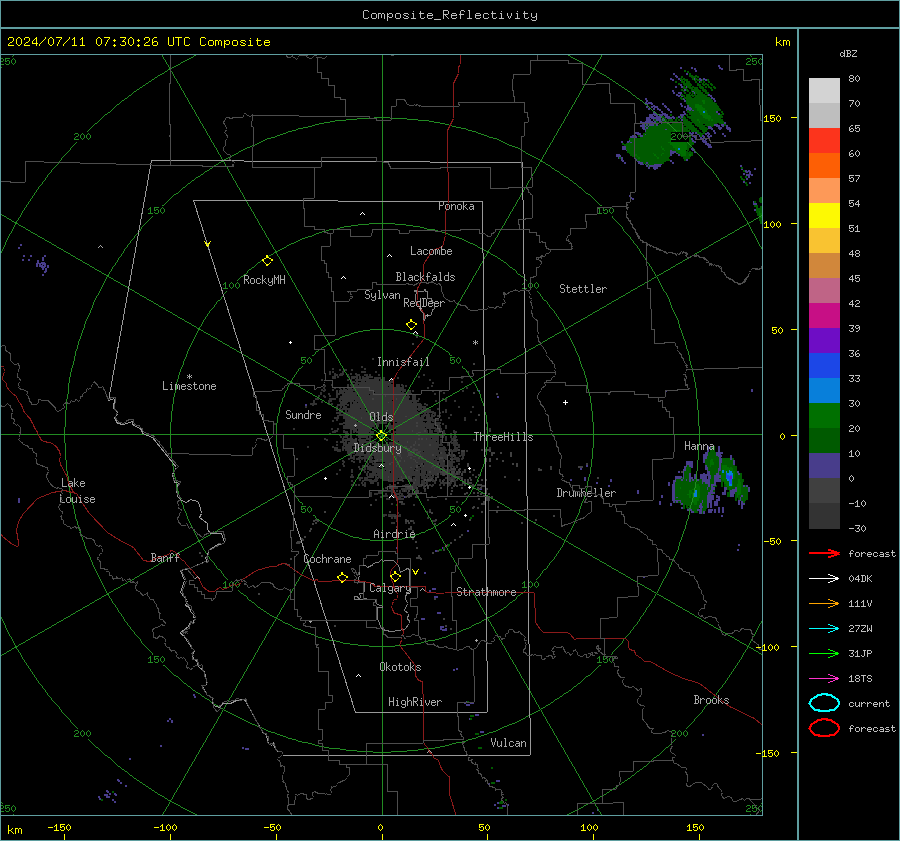The width and height of the screenshot is (900, 841).
Task: Click the green 31JP arrow icon
Action: tap(824, 653)
